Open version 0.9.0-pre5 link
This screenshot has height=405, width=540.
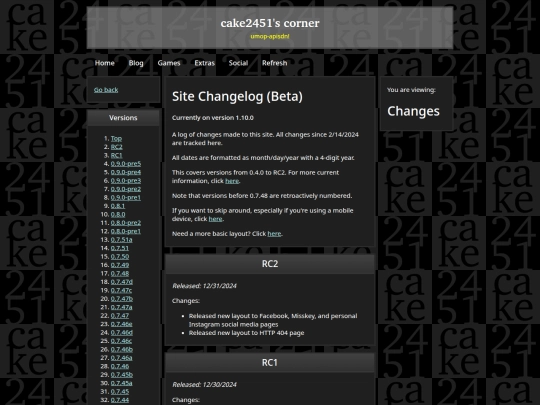(x=126, y=164)
